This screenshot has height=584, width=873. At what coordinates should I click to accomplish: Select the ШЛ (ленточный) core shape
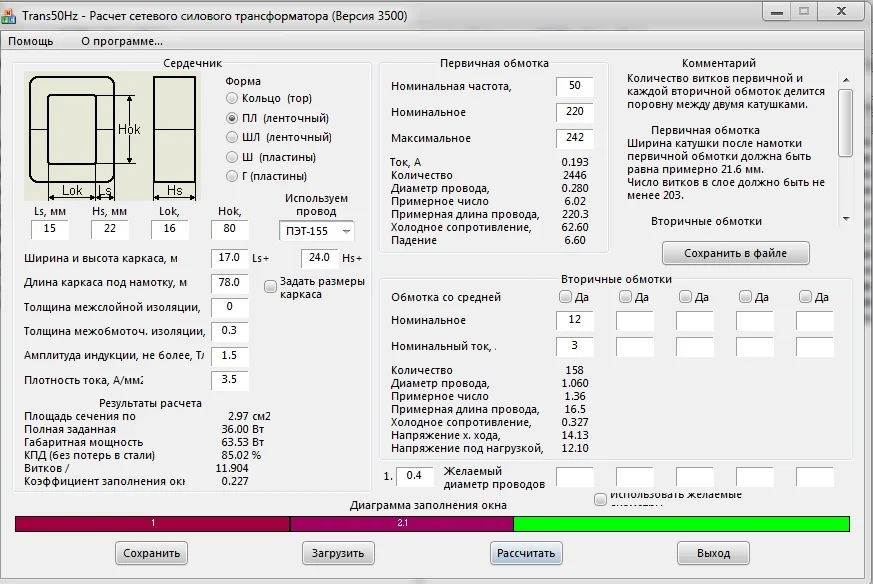(x=232, y=138)
